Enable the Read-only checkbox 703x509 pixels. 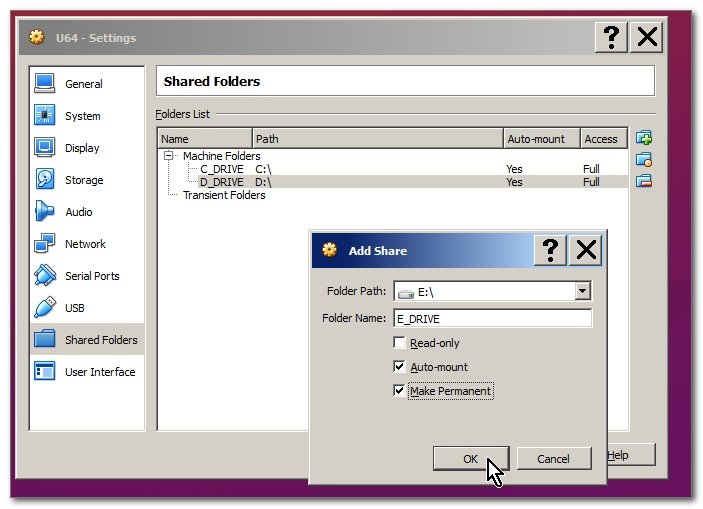pyautogui.click(x=400, y=343)
